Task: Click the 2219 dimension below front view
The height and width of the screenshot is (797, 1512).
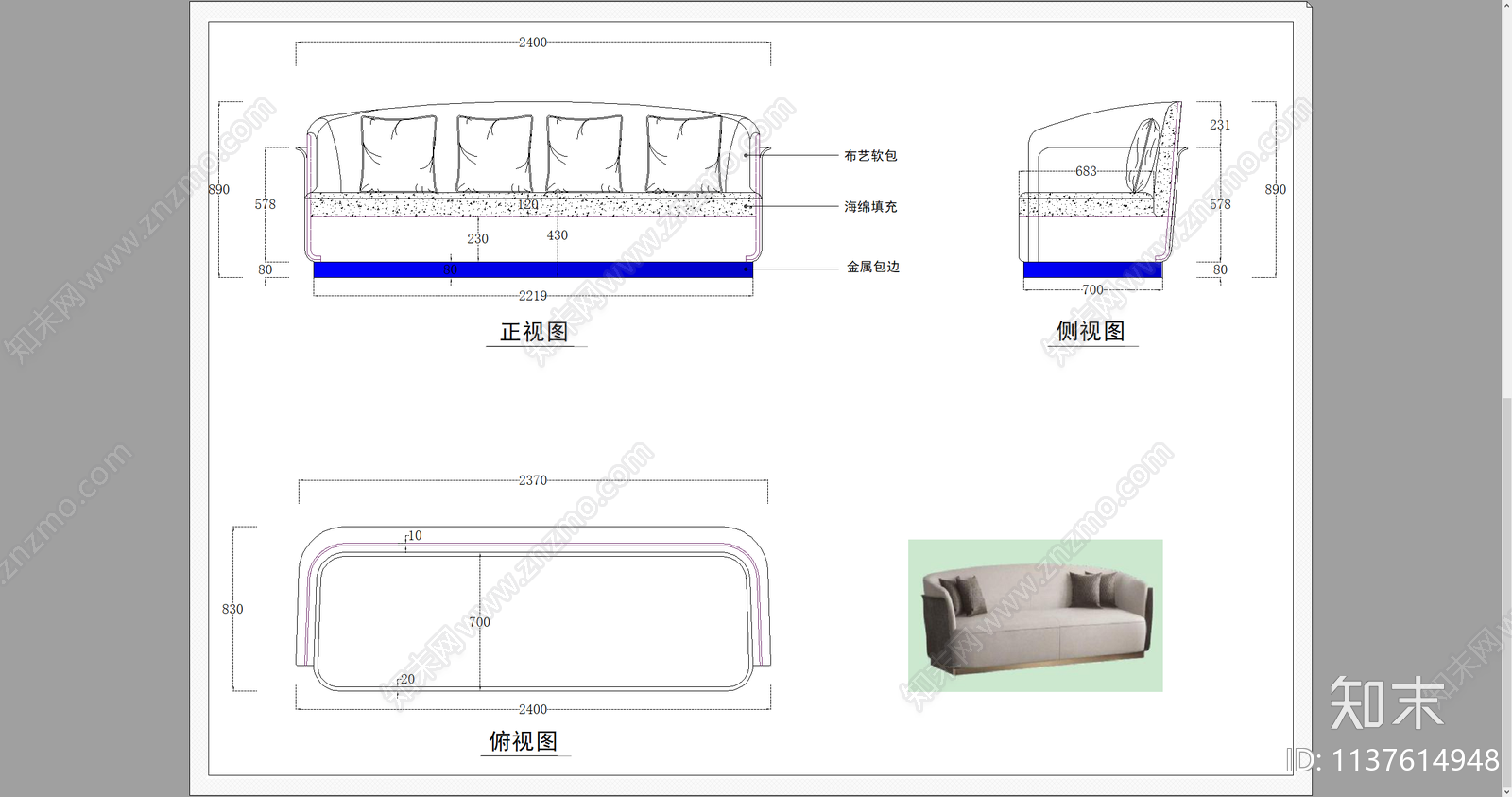Action: 533,296
